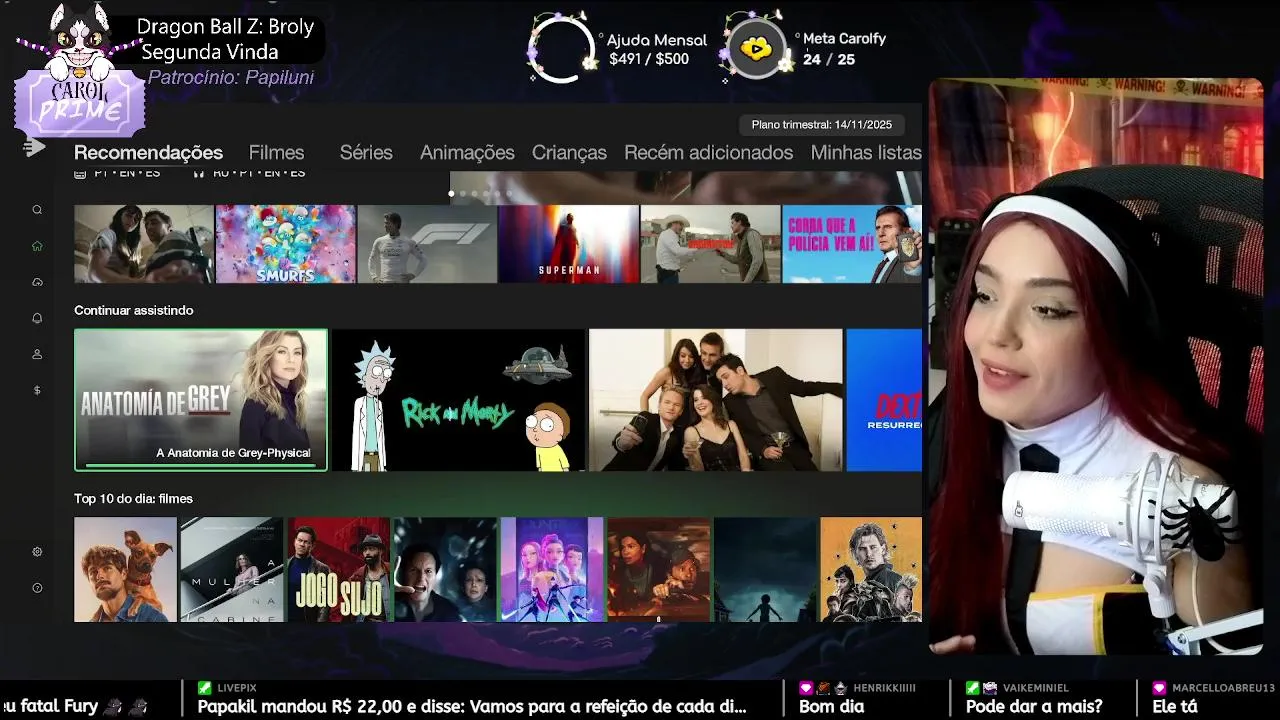This screenshot has height=720, width=1280.
Task: Open the first recommendation thumbnail with couple
Action: (144, 244)
